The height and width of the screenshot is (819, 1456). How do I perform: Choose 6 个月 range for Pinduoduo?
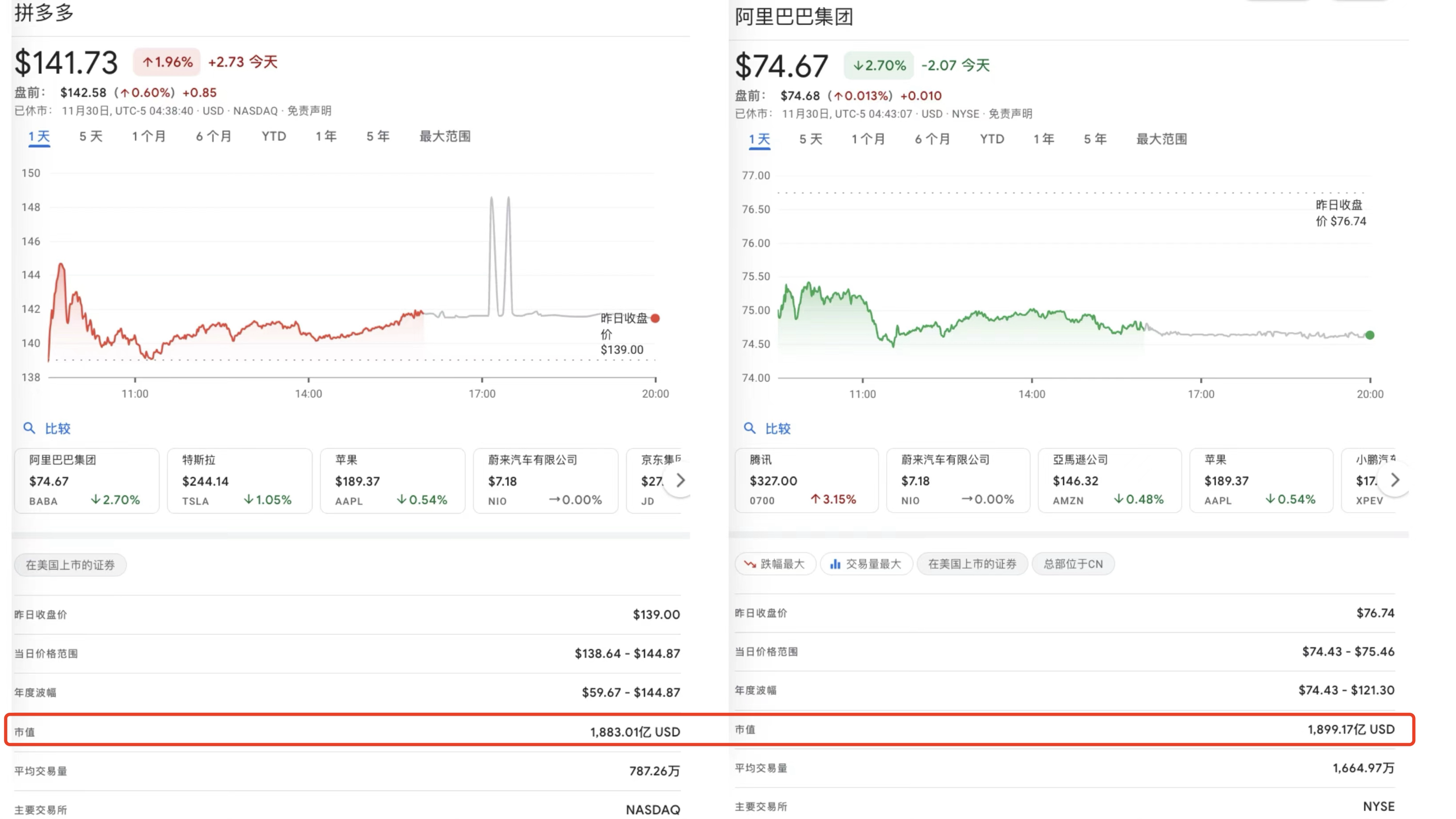[x=214, y=136]
